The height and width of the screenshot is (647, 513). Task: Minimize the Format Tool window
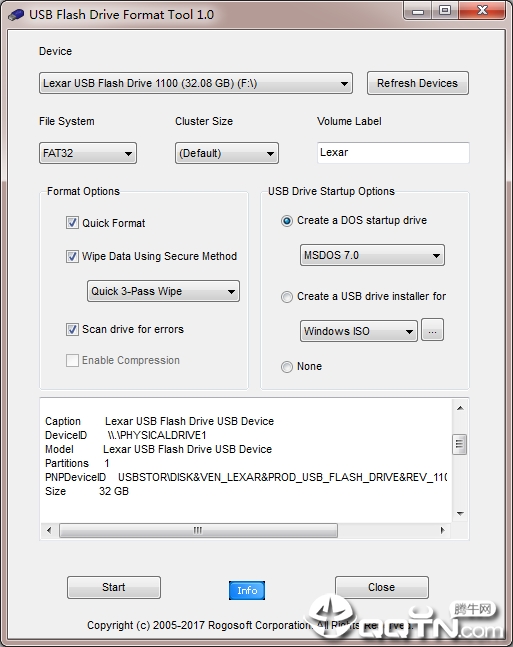click(x=418, y=11)
